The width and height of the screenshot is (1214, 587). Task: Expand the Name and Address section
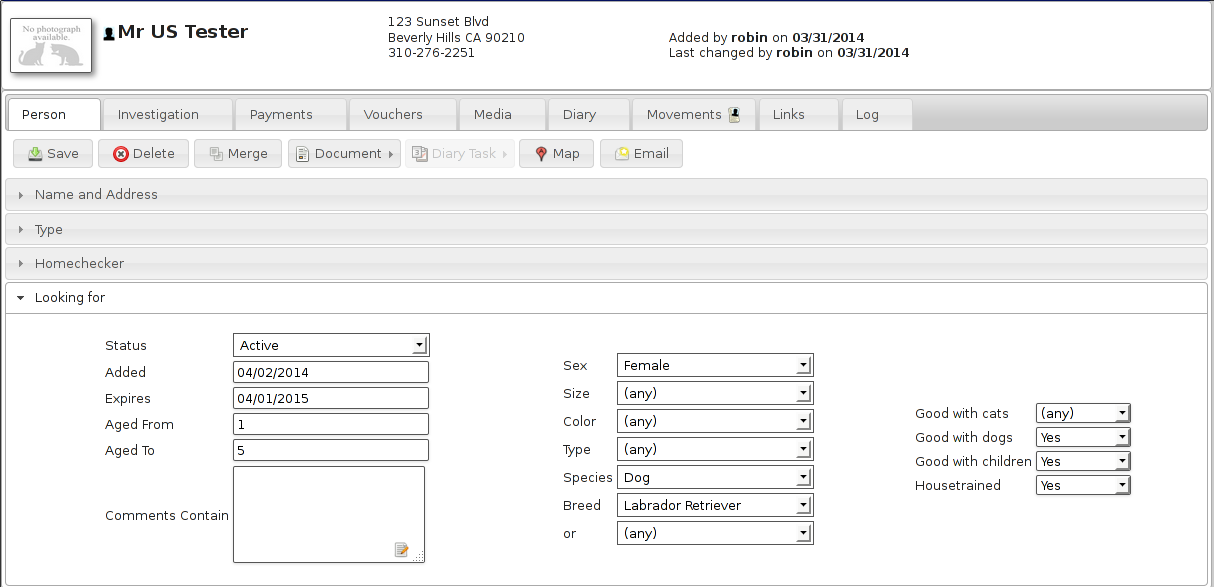click(96, 195)
